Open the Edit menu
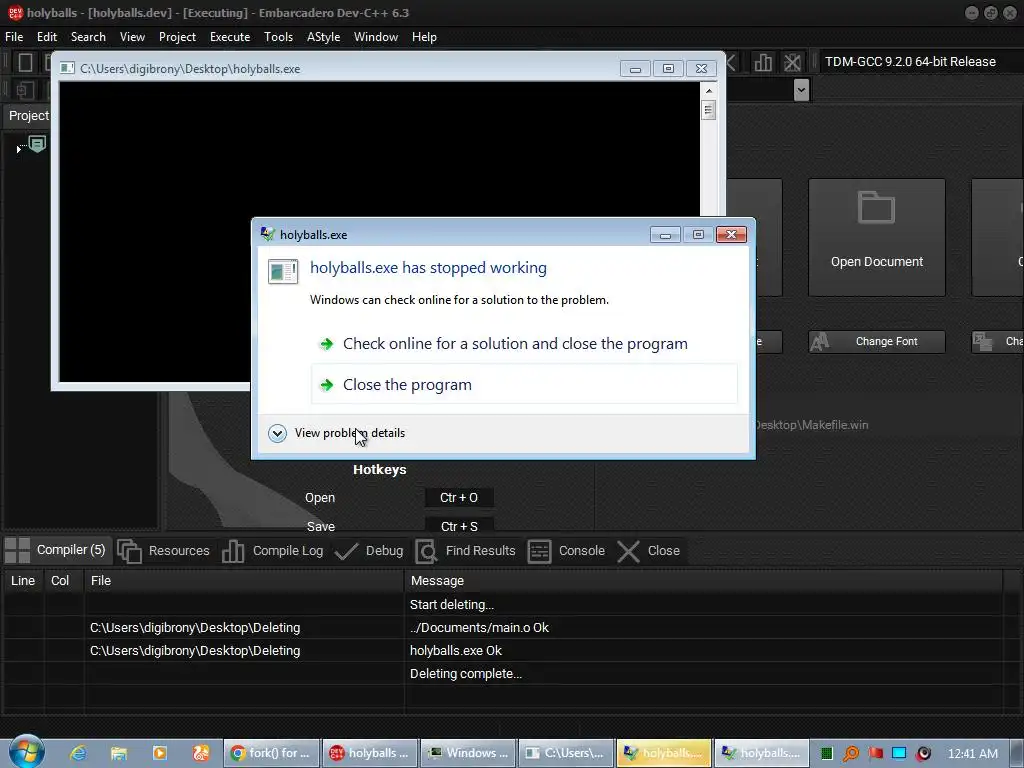The image size is (1024, 768). 46,37
